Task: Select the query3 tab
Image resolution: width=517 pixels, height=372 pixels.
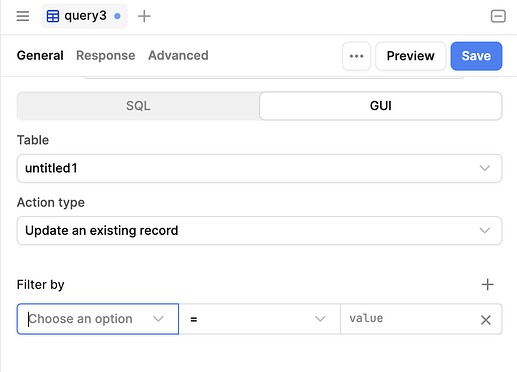Action: [x=84, y=16]
